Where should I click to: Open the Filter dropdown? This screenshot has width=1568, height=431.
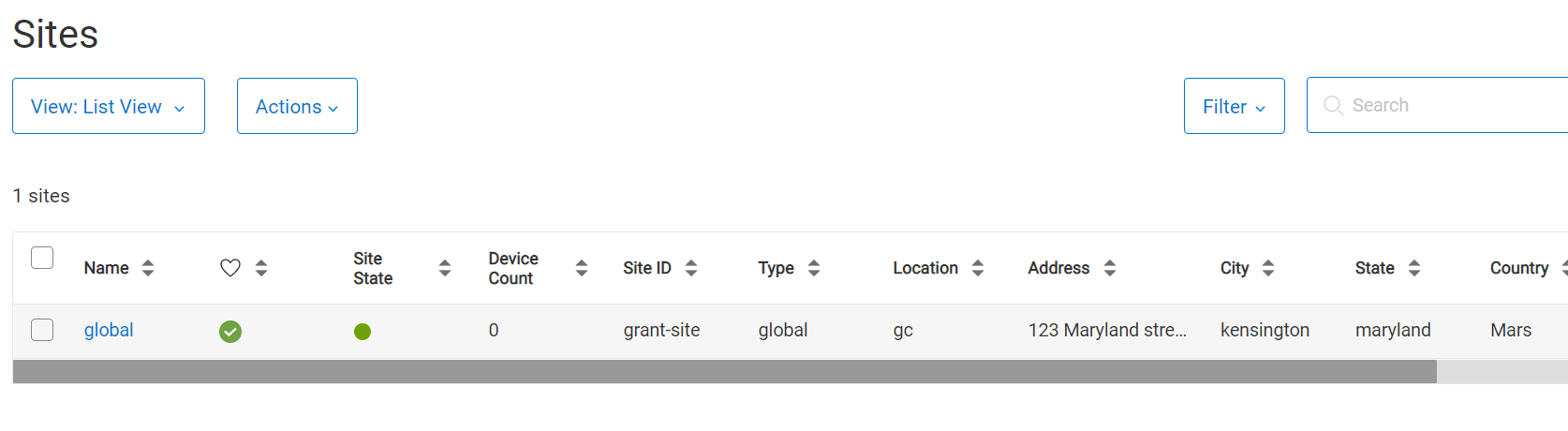coord(1235,106)
